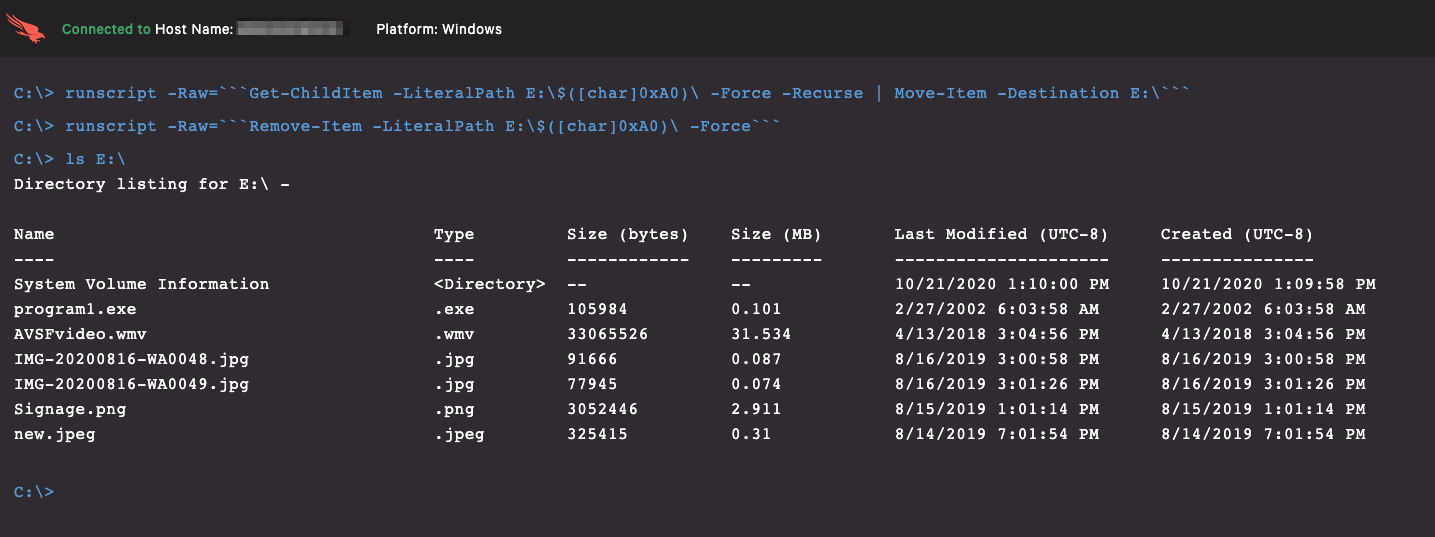
Task: Select 'IMG-20200816-WA0049.jpg' file name
Action: point(132,384)
